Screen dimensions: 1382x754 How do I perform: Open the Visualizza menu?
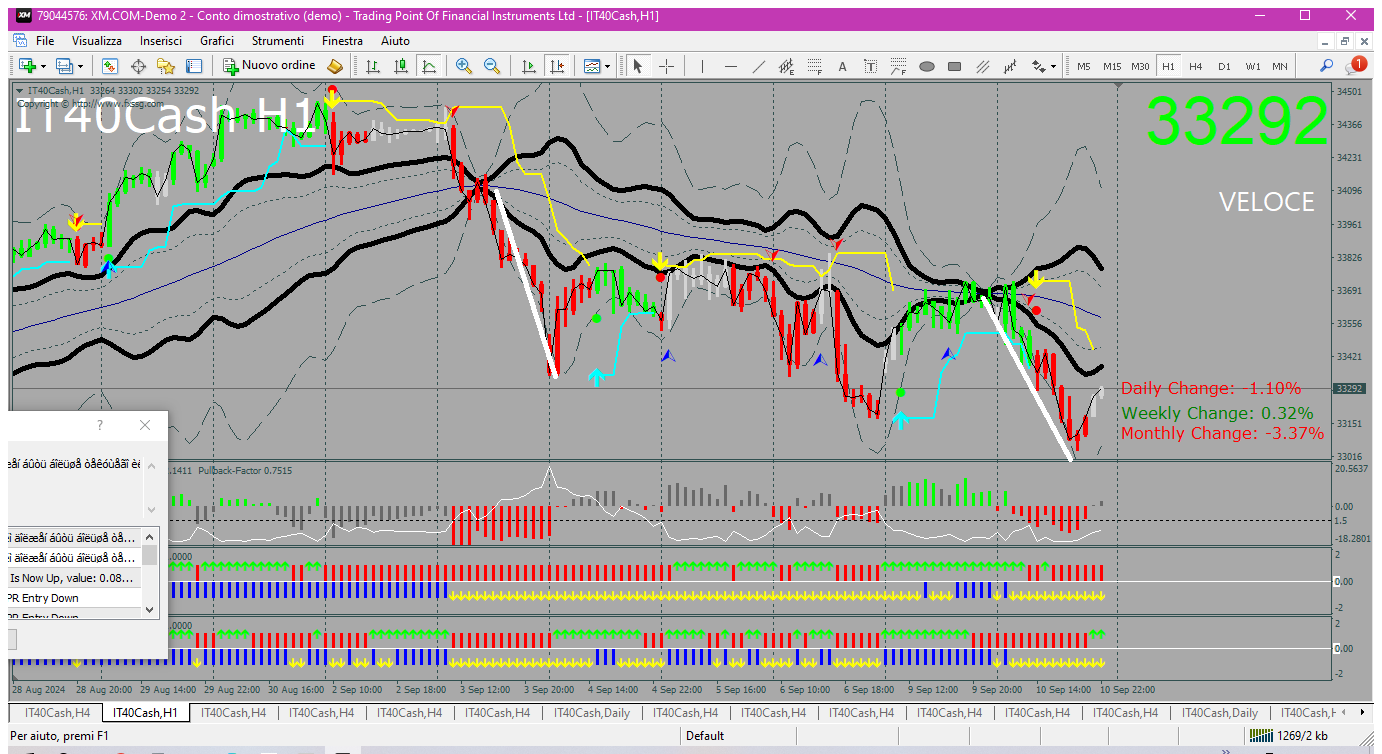tap(97, 41)
